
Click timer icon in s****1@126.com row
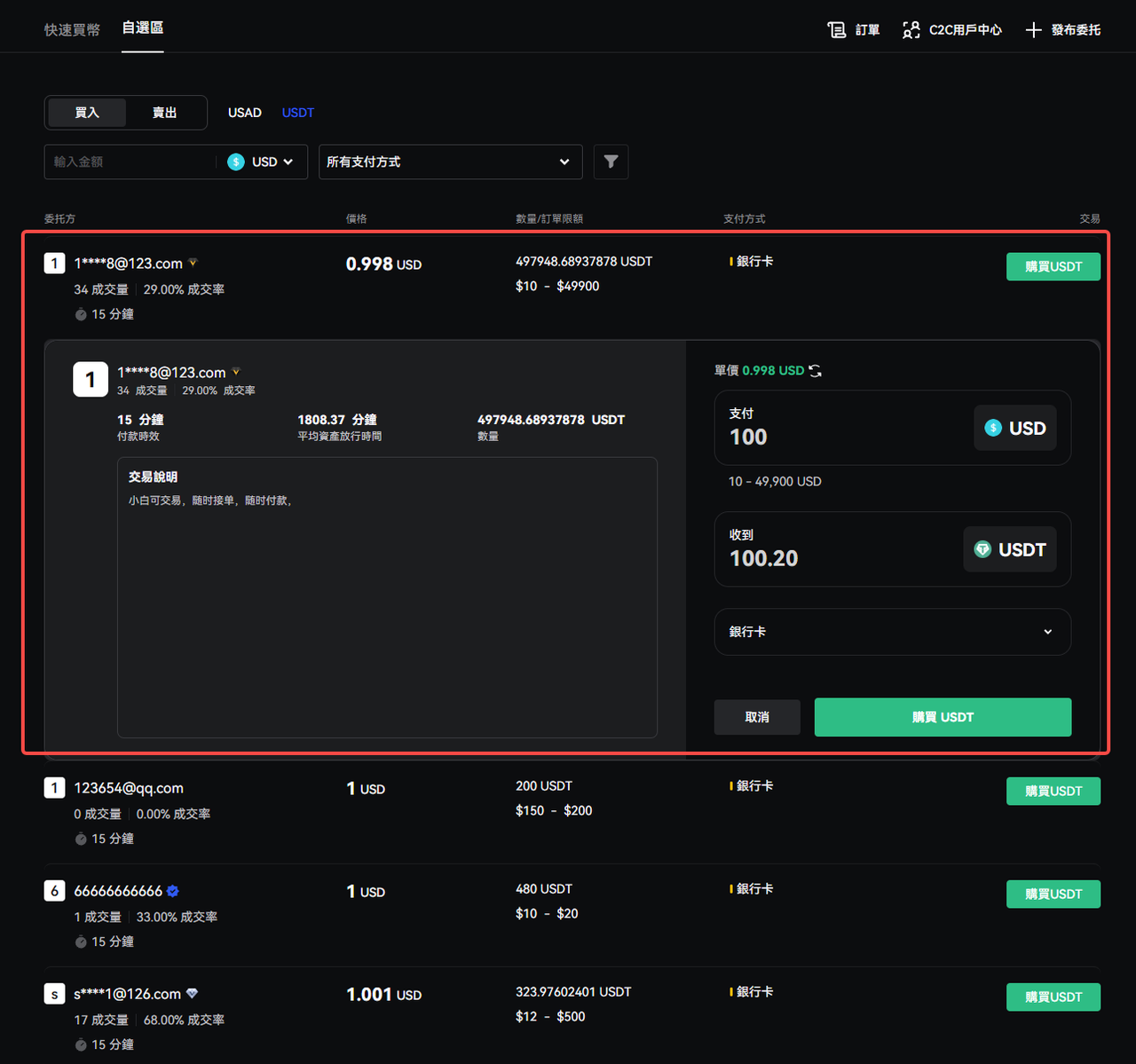pyautogui.click(x=81, y=1044)
